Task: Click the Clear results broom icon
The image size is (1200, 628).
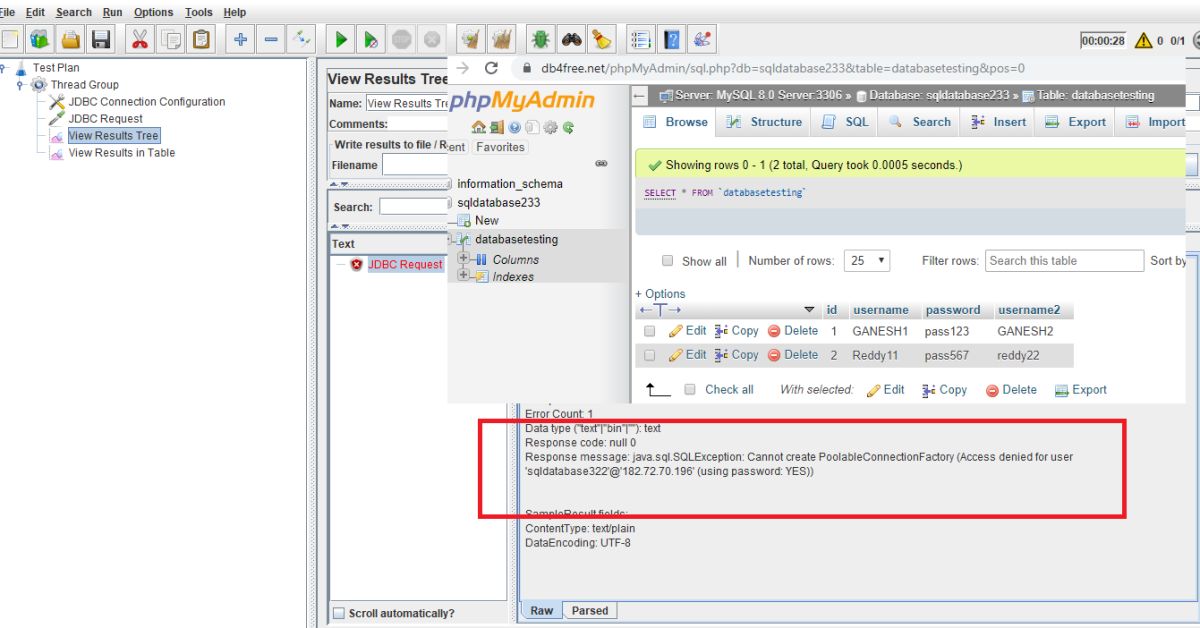Action: (471, 39)
